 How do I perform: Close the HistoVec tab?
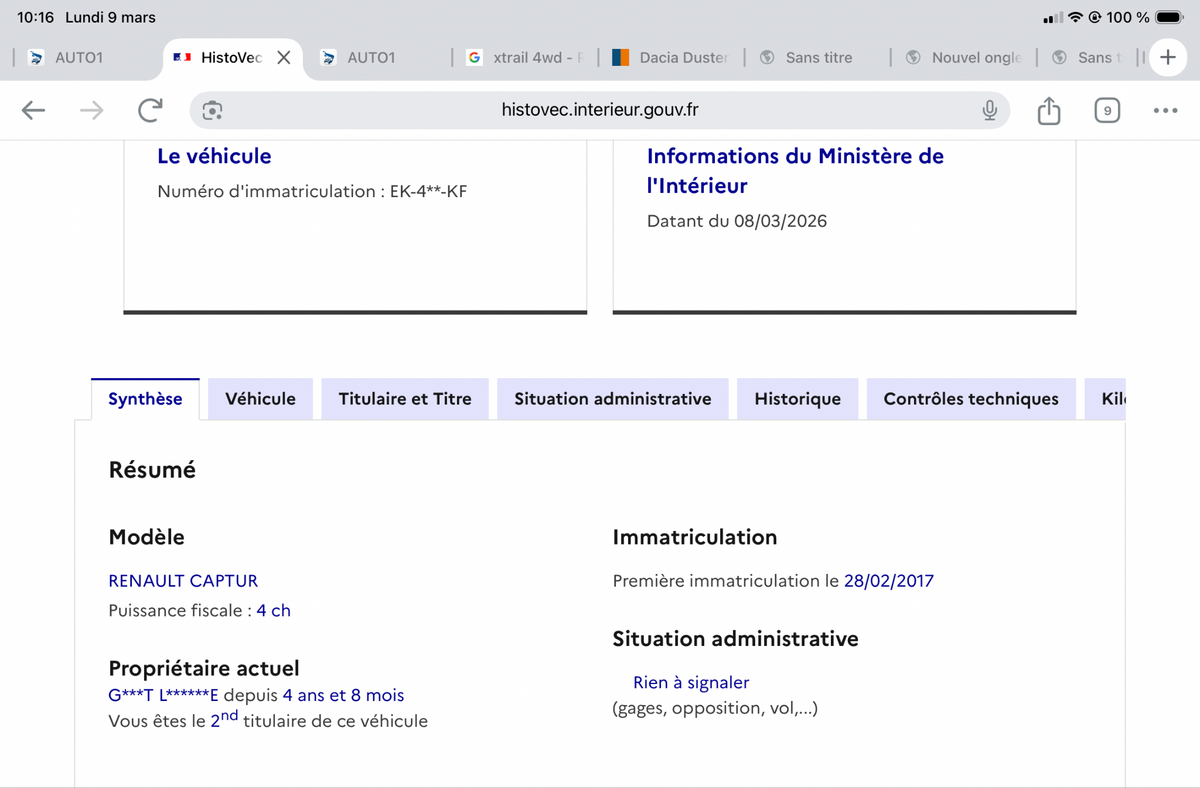pyautogui.click(x=284, y=58)
